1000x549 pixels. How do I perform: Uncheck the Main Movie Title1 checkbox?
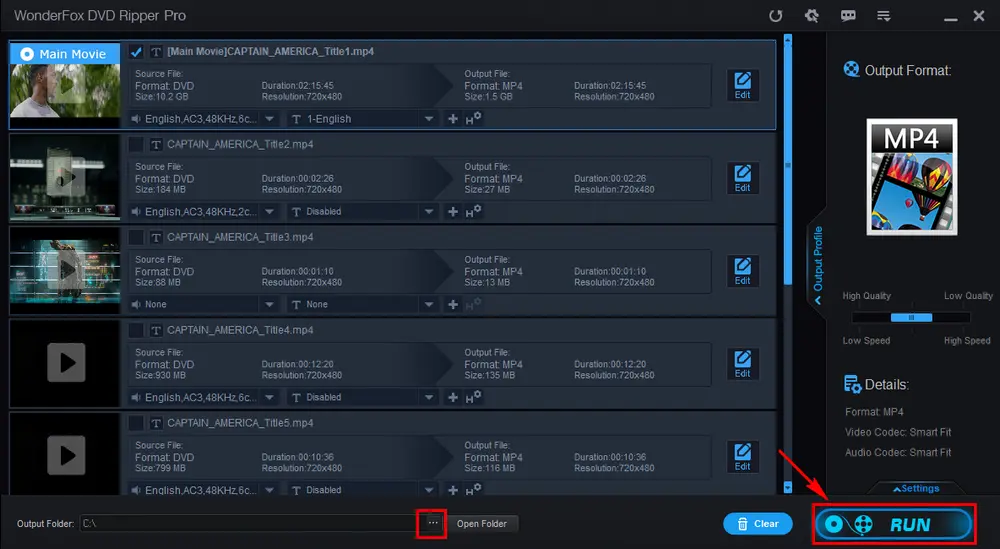[x=136, y=52]
